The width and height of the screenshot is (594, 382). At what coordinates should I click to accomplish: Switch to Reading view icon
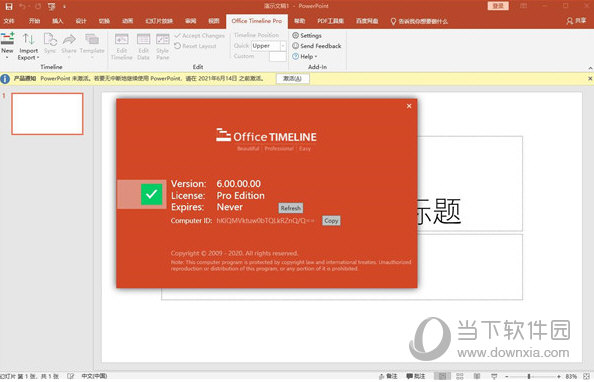(477, 376)
